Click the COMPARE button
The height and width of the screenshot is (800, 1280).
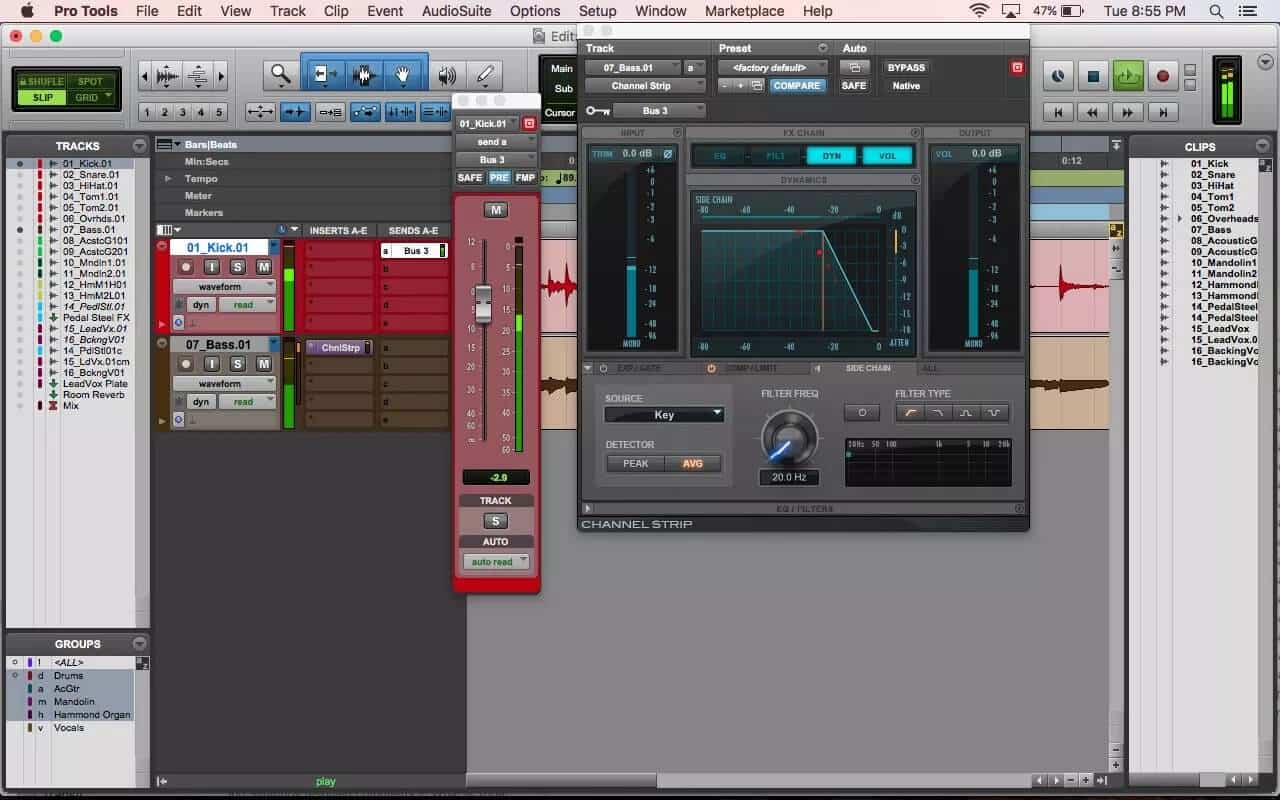click(797, 86)
